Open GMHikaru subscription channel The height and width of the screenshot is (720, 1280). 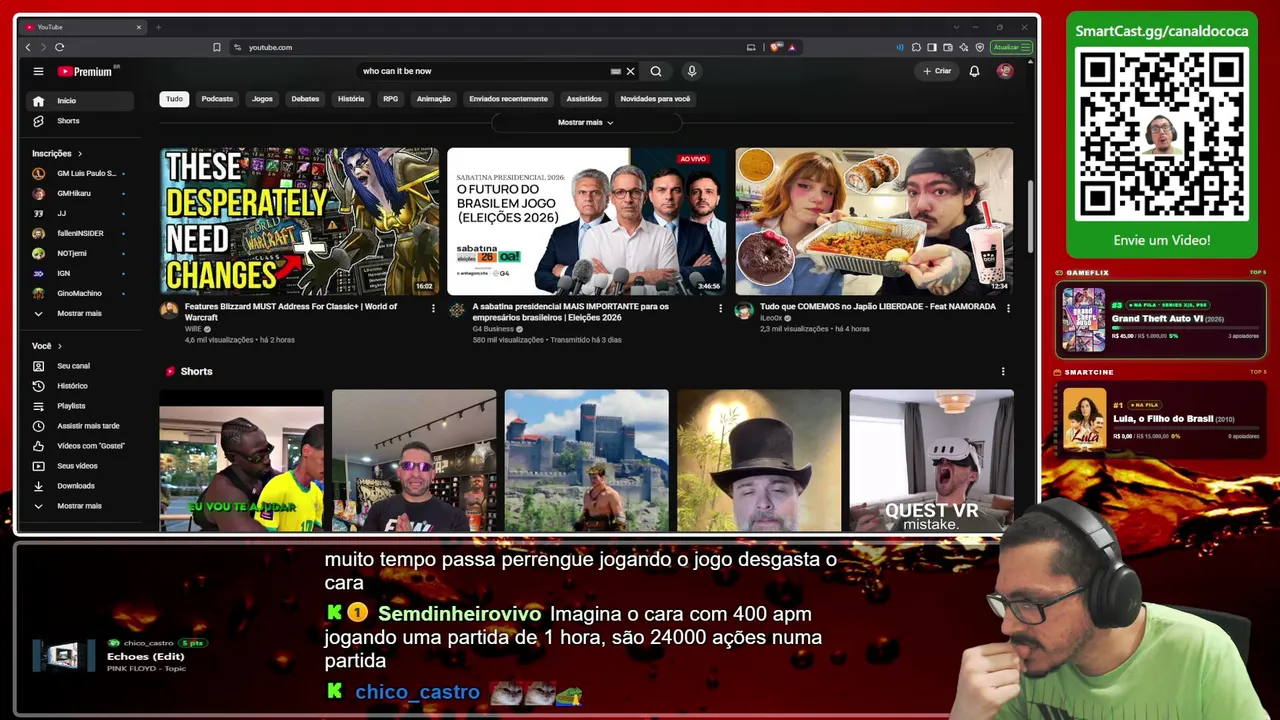(x=82, y=194)
